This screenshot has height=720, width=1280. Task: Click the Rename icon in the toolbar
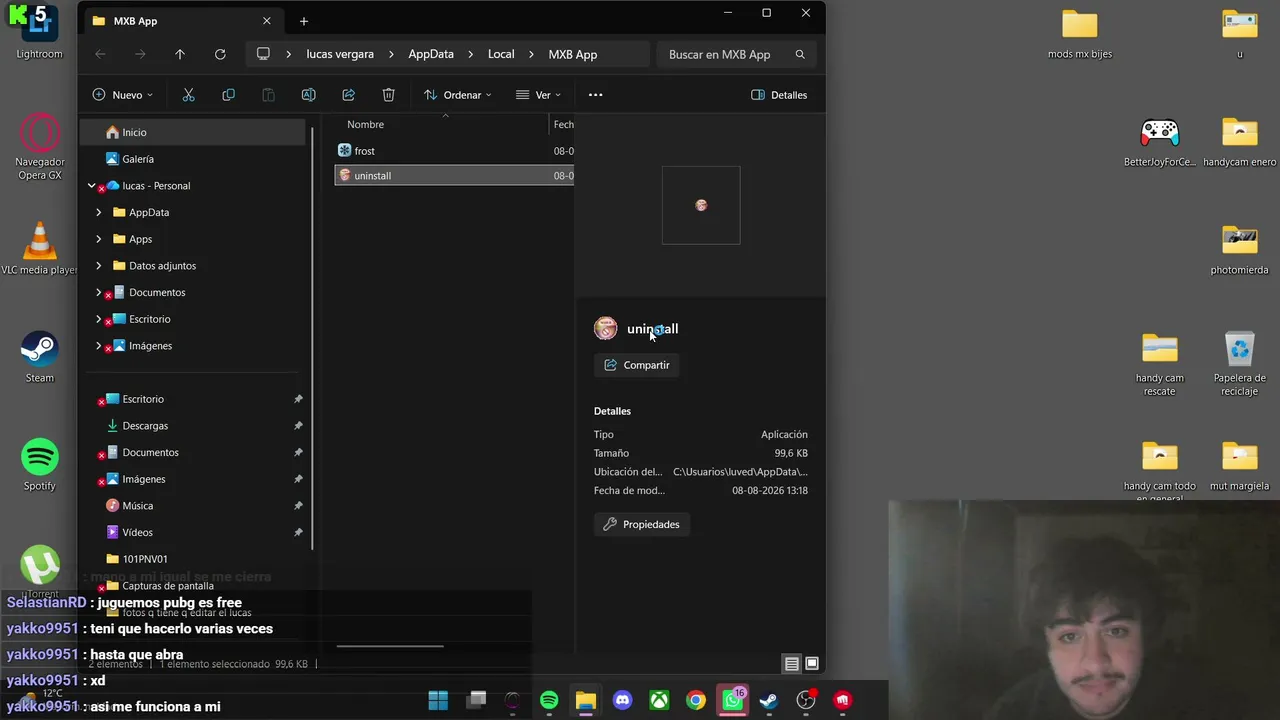[308, 95]
